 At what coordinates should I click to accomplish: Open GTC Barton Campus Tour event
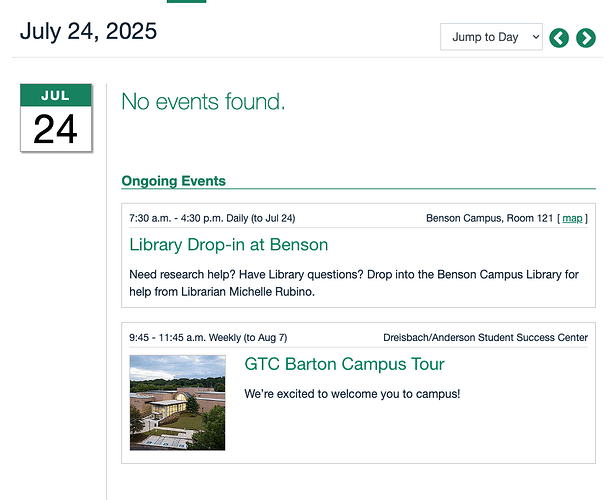point(344,364)
